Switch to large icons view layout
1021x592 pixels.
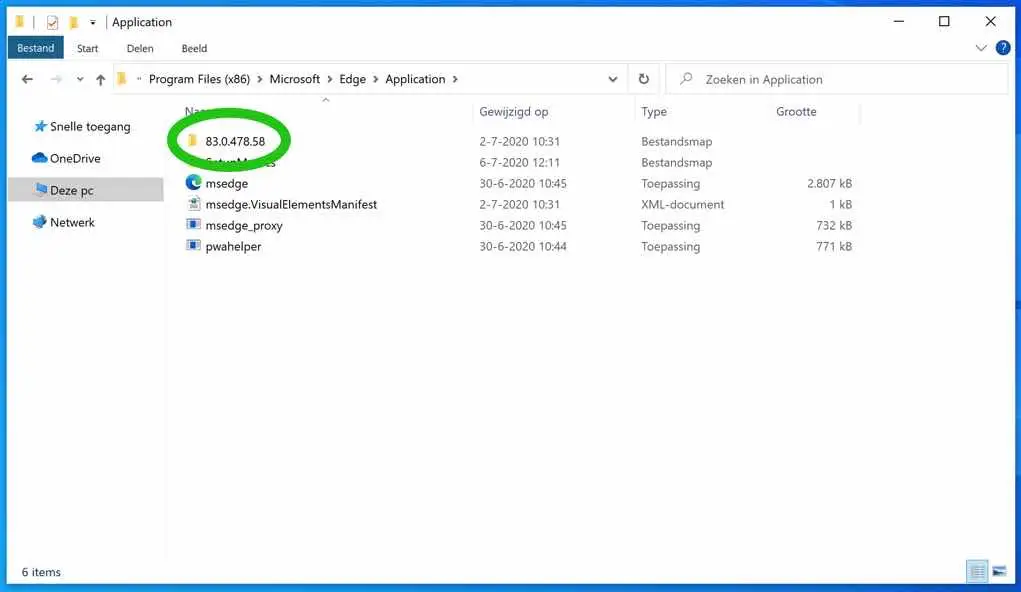tap(1000, 572)
